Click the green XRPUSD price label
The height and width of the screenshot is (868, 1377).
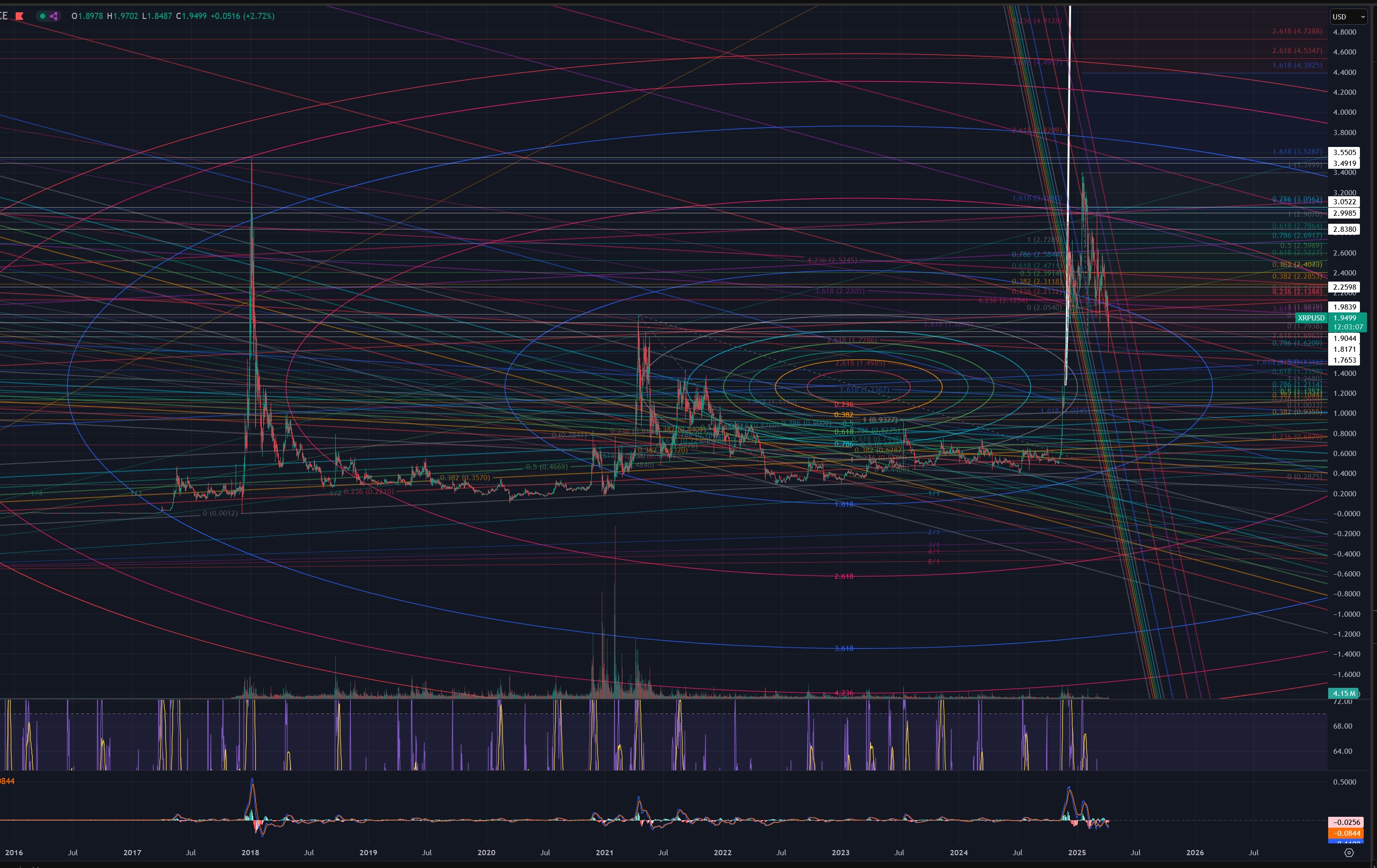1311,318
